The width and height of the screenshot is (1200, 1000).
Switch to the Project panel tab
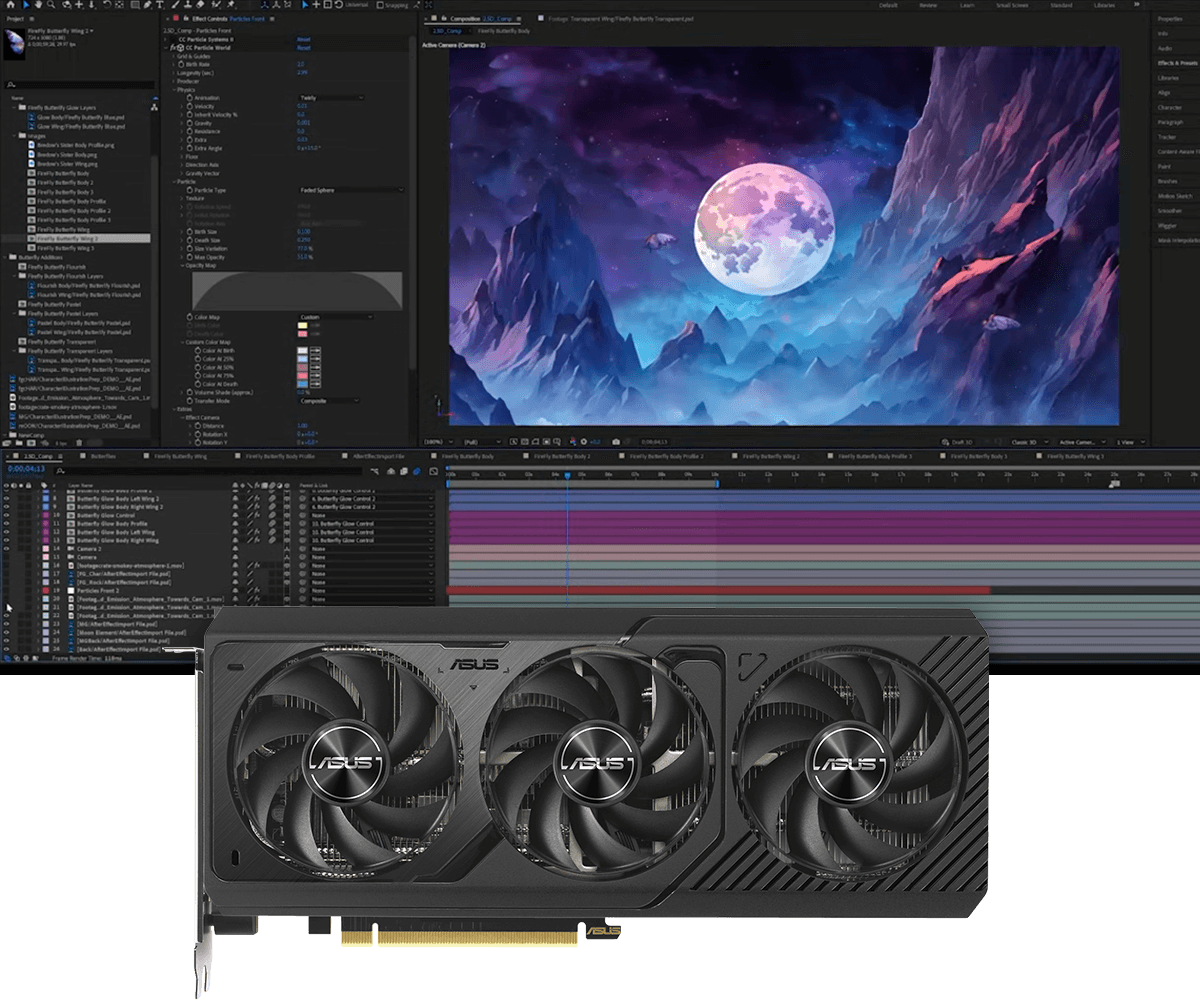tap(15, 18)
